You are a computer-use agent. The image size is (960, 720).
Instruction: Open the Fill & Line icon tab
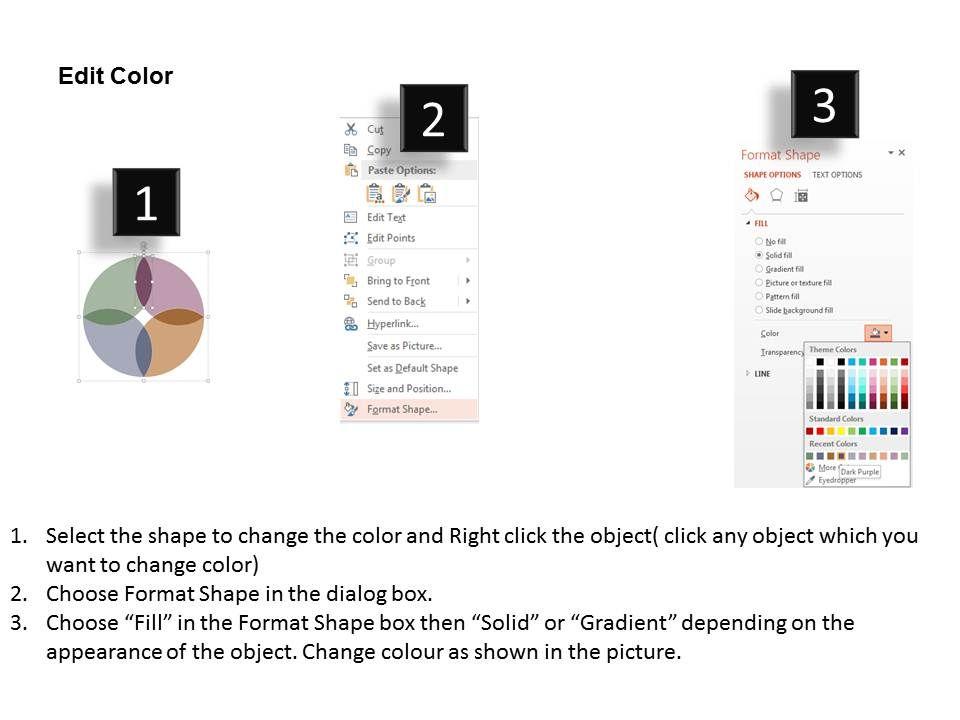pyautogui.click(x=752, y=196)
